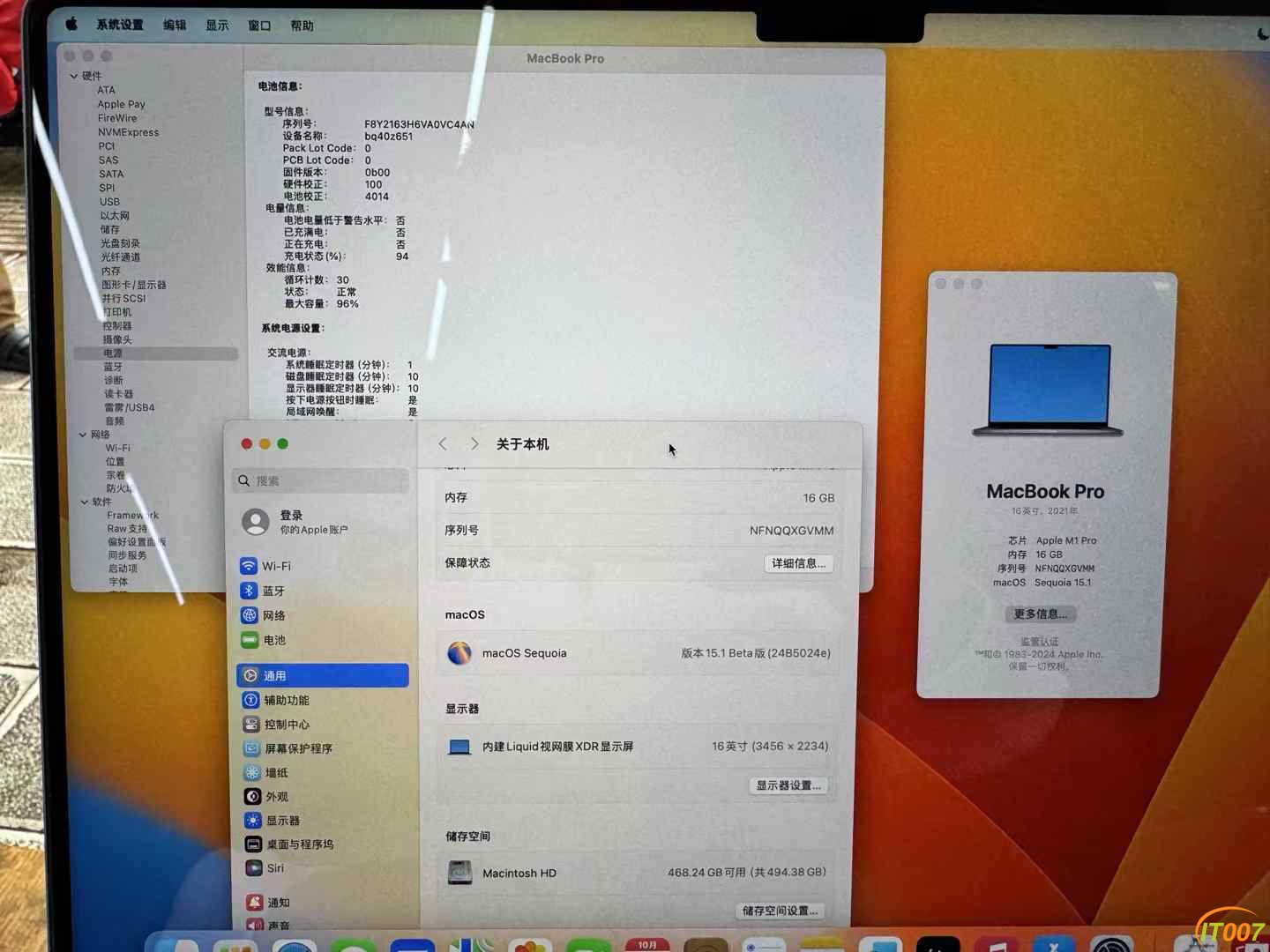Click the 搜索 search field
This screenshot has width=1270, height=952.
coord(322,480)
